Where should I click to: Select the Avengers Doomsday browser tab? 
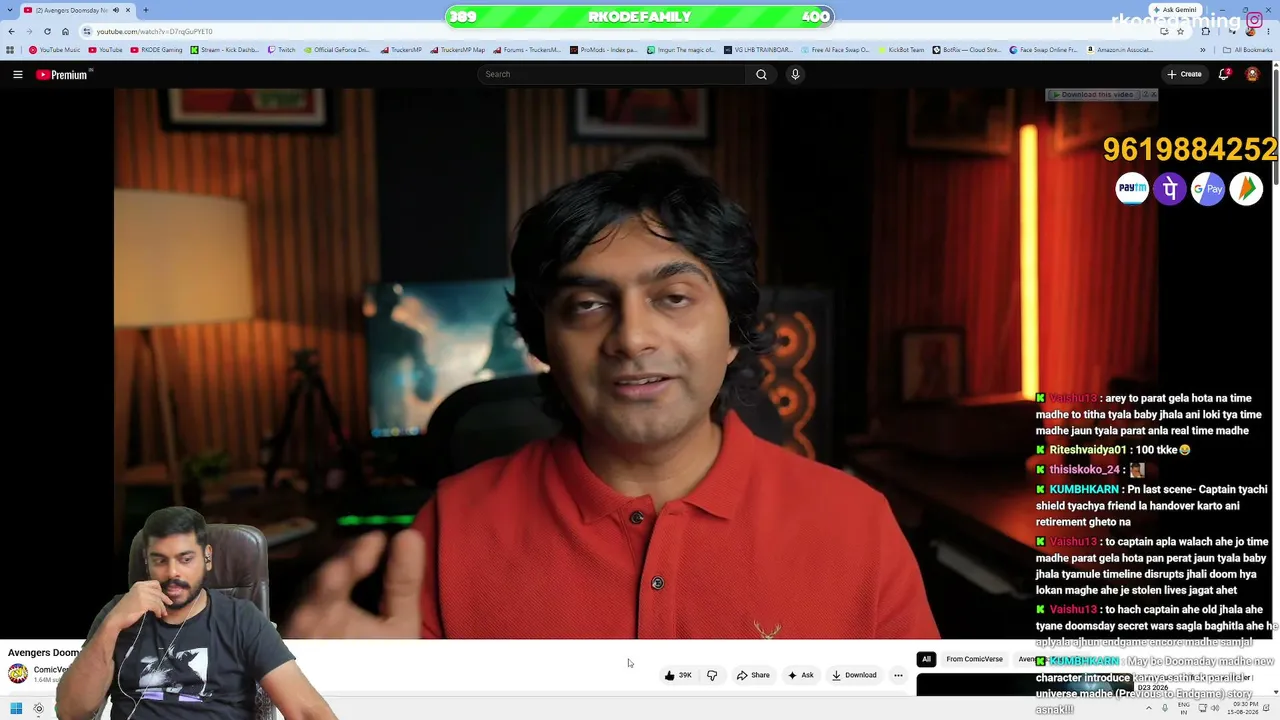point(78,10)
